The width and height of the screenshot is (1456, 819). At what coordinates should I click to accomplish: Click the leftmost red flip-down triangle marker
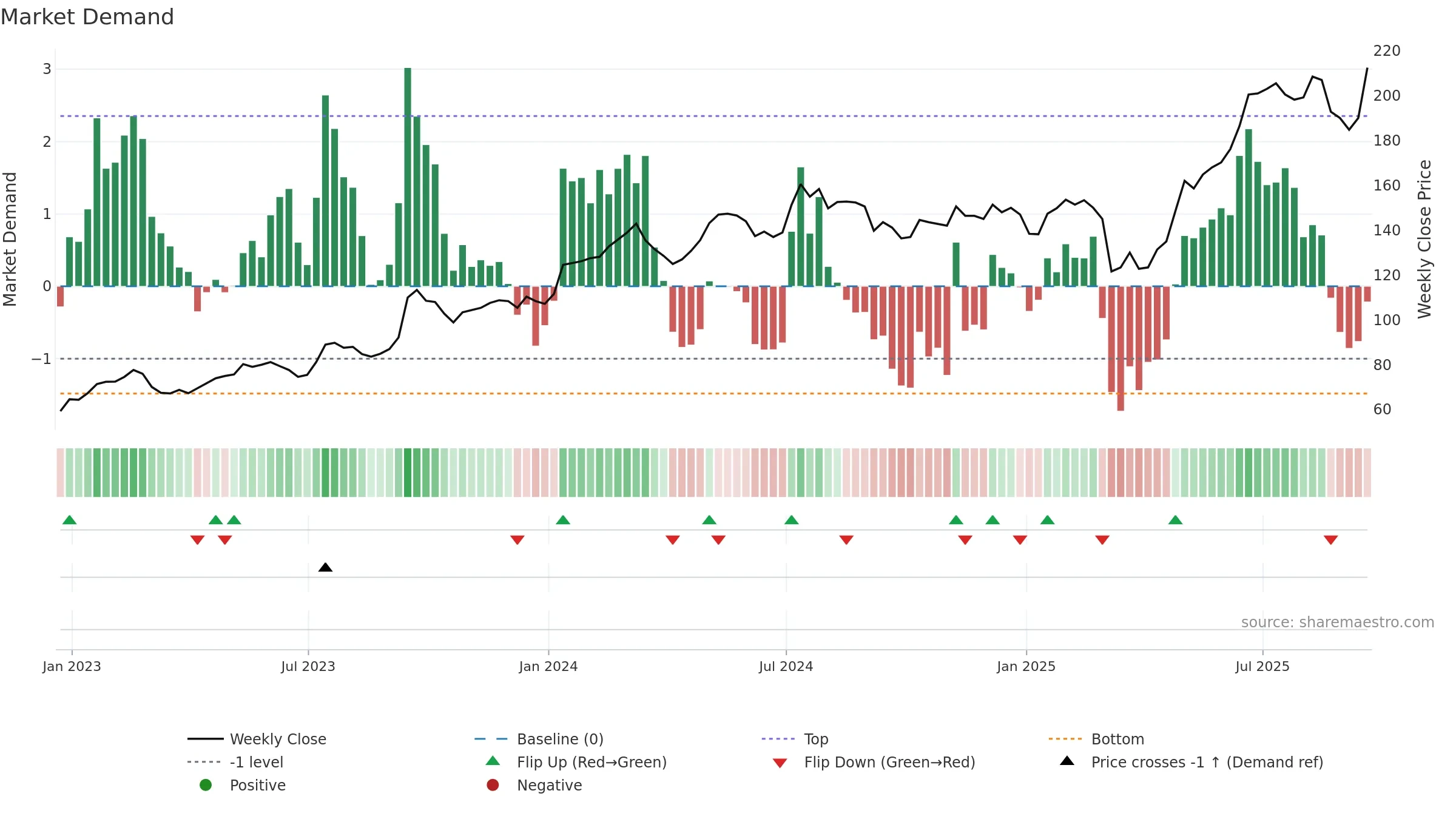pos(197,540)
